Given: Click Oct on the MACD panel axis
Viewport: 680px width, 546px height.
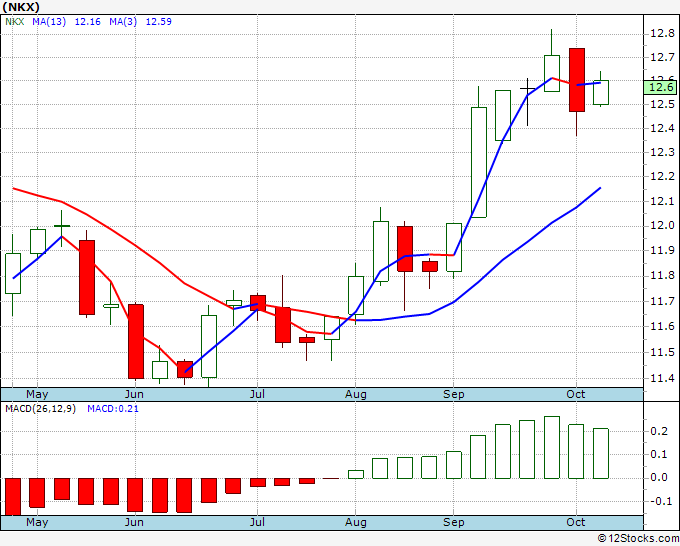Looking at the screenshot, I should click(576, 522).
